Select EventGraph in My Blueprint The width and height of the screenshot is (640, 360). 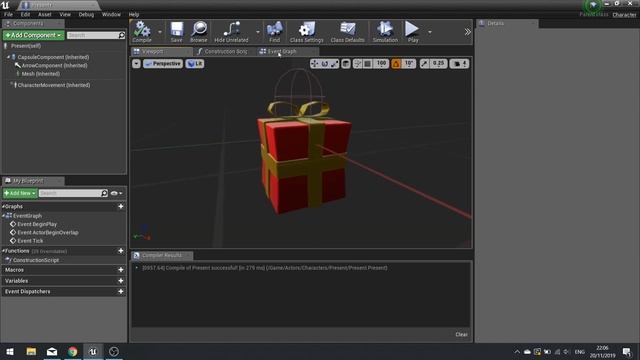tap(27, 216)
